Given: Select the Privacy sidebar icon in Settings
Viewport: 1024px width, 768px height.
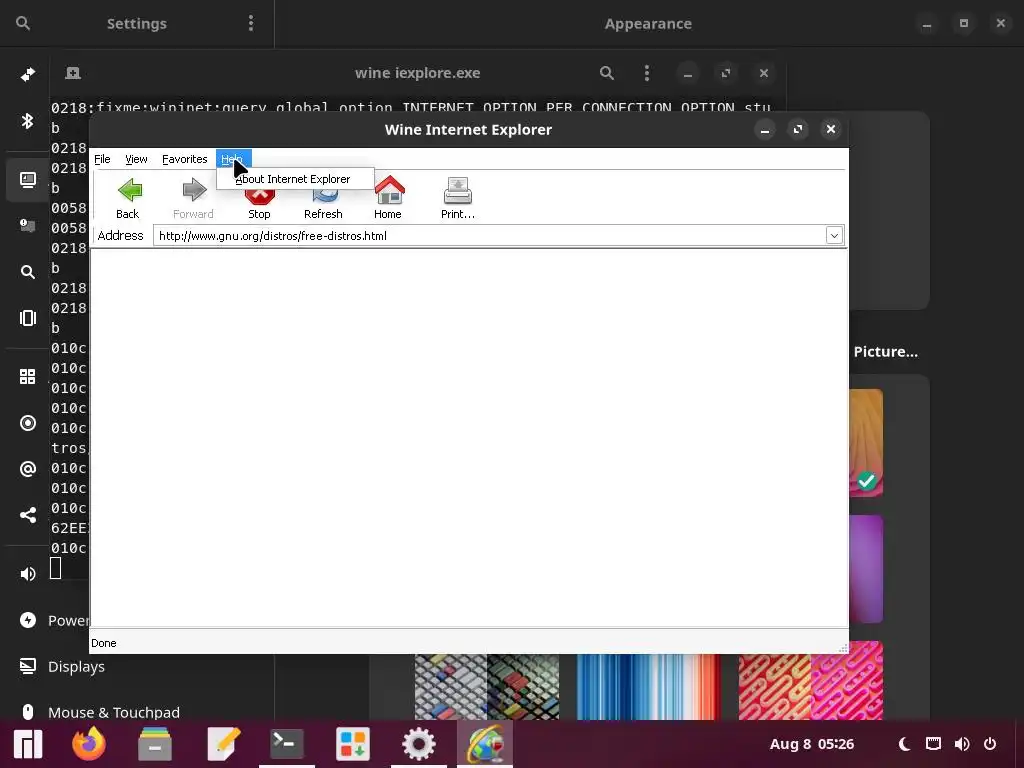Looking at the screenshot, I should [27, 423].
